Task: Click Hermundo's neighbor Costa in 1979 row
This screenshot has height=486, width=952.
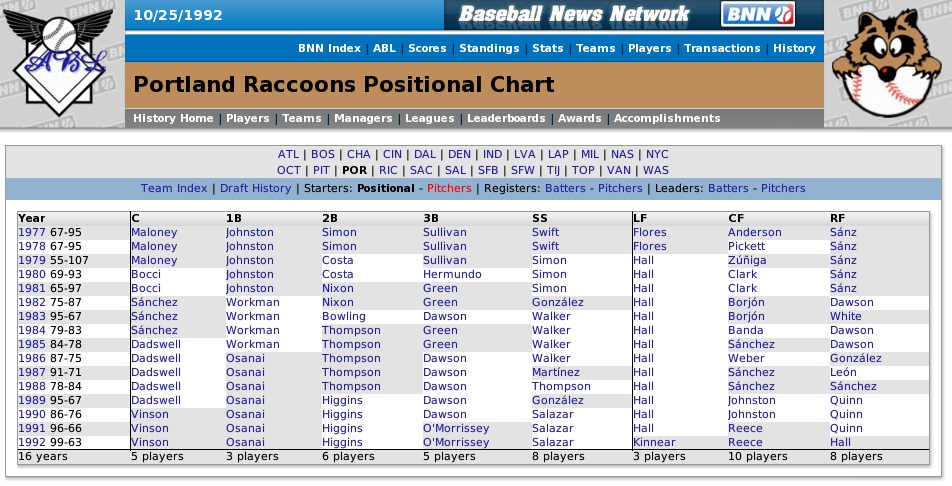Action: [x=338, y=260]
